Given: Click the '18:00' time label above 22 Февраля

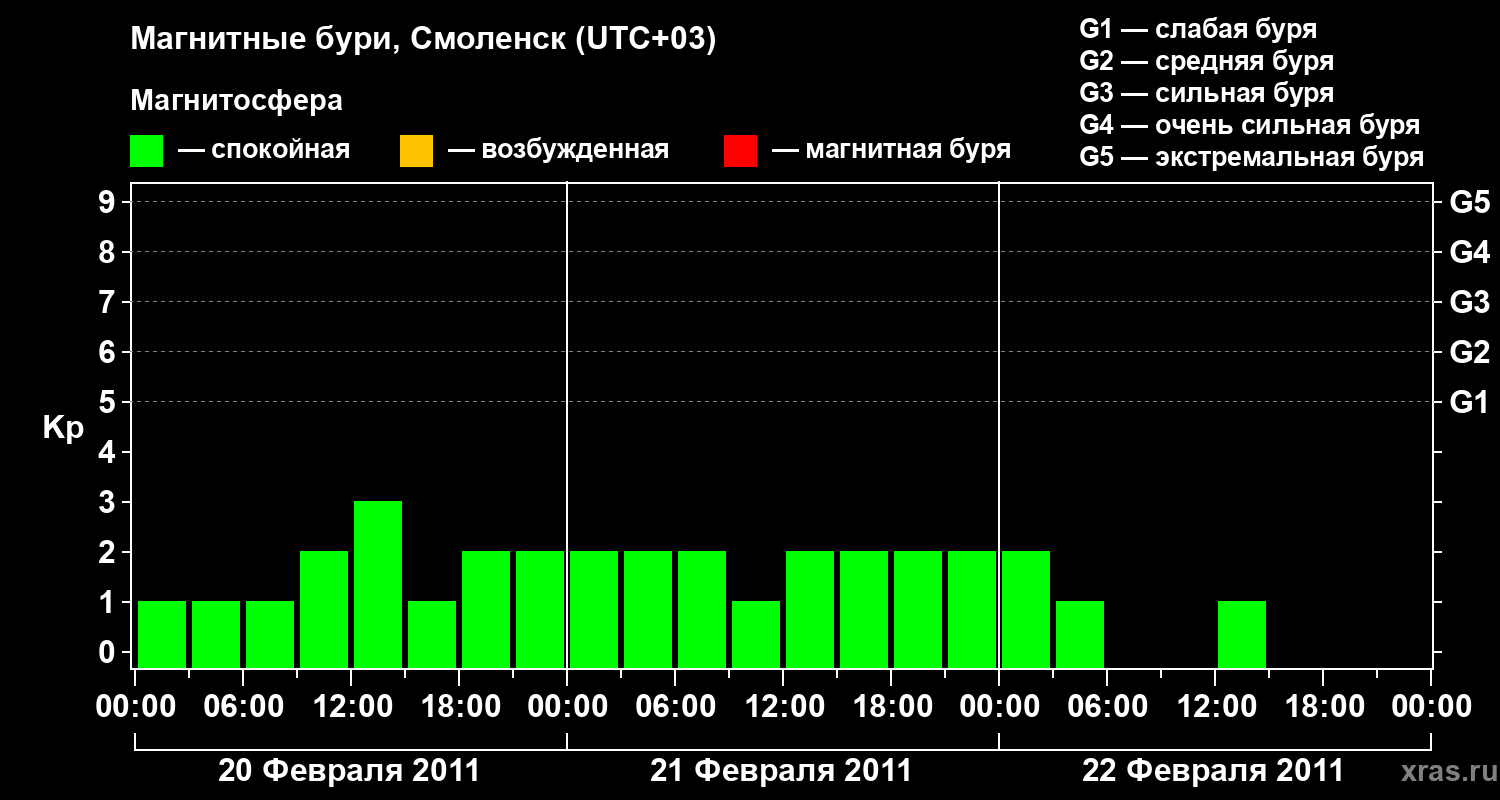Looking at the screenshot, I should [1323, 707].
